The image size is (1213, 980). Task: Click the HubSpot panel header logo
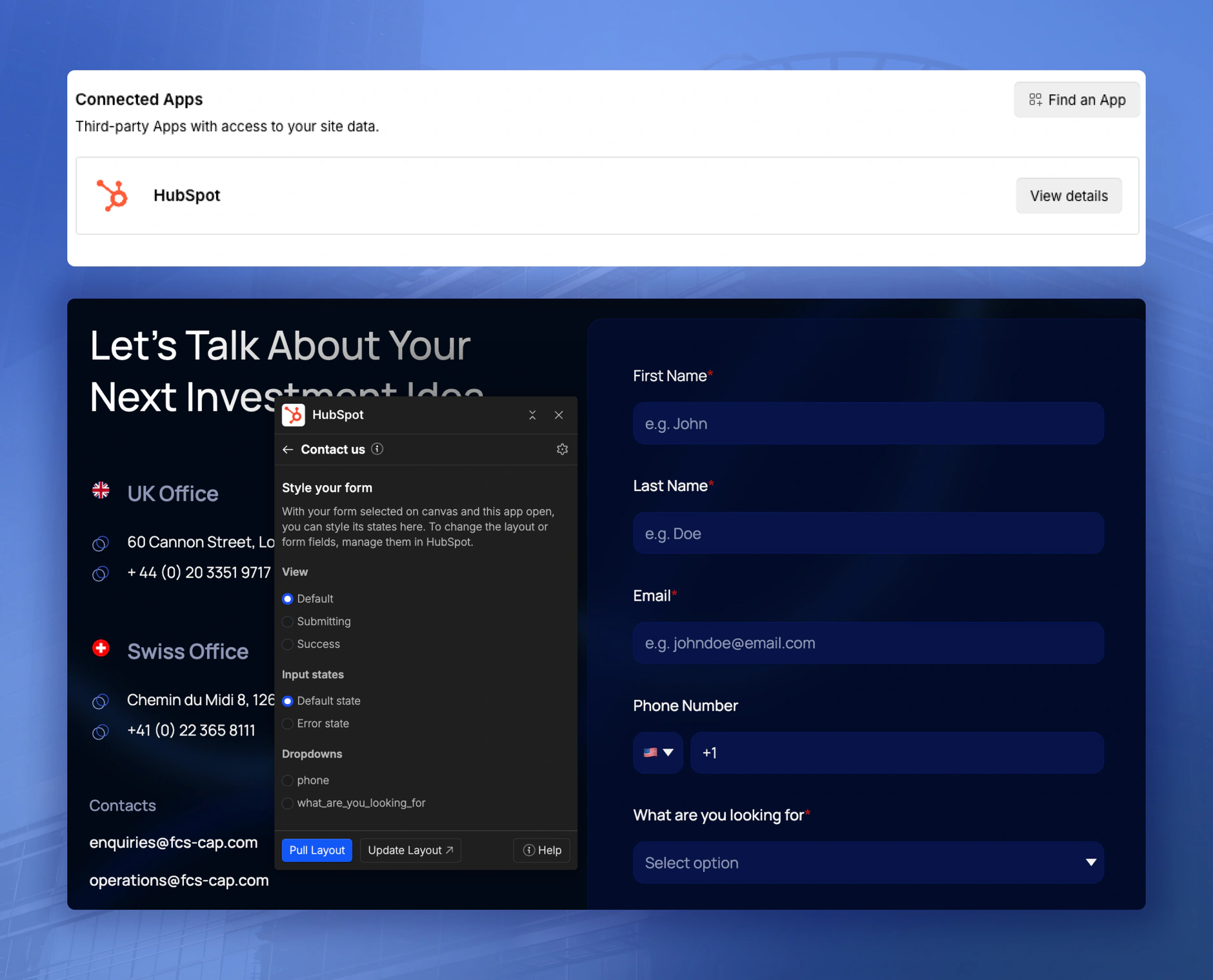(294, 415)
